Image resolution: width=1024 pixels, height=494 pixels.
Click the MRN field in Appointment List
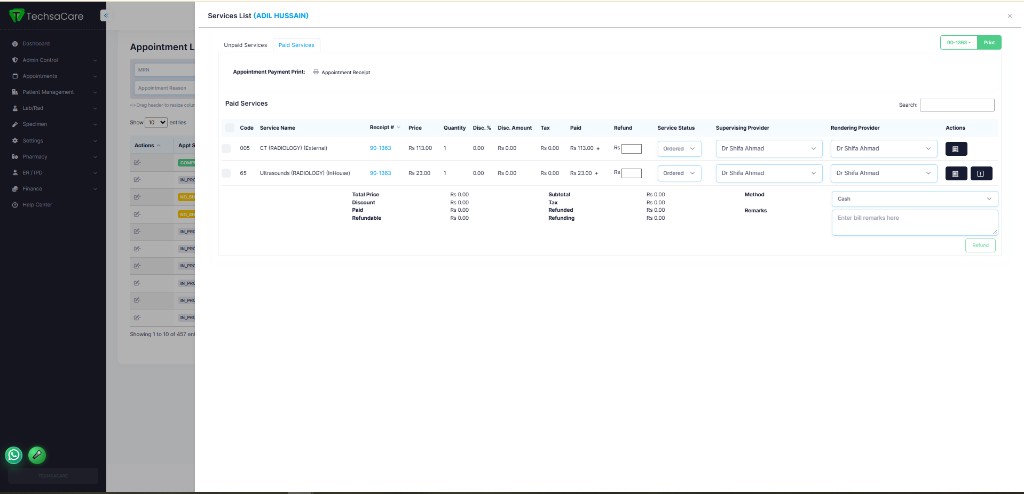click(x=165, y=69)
